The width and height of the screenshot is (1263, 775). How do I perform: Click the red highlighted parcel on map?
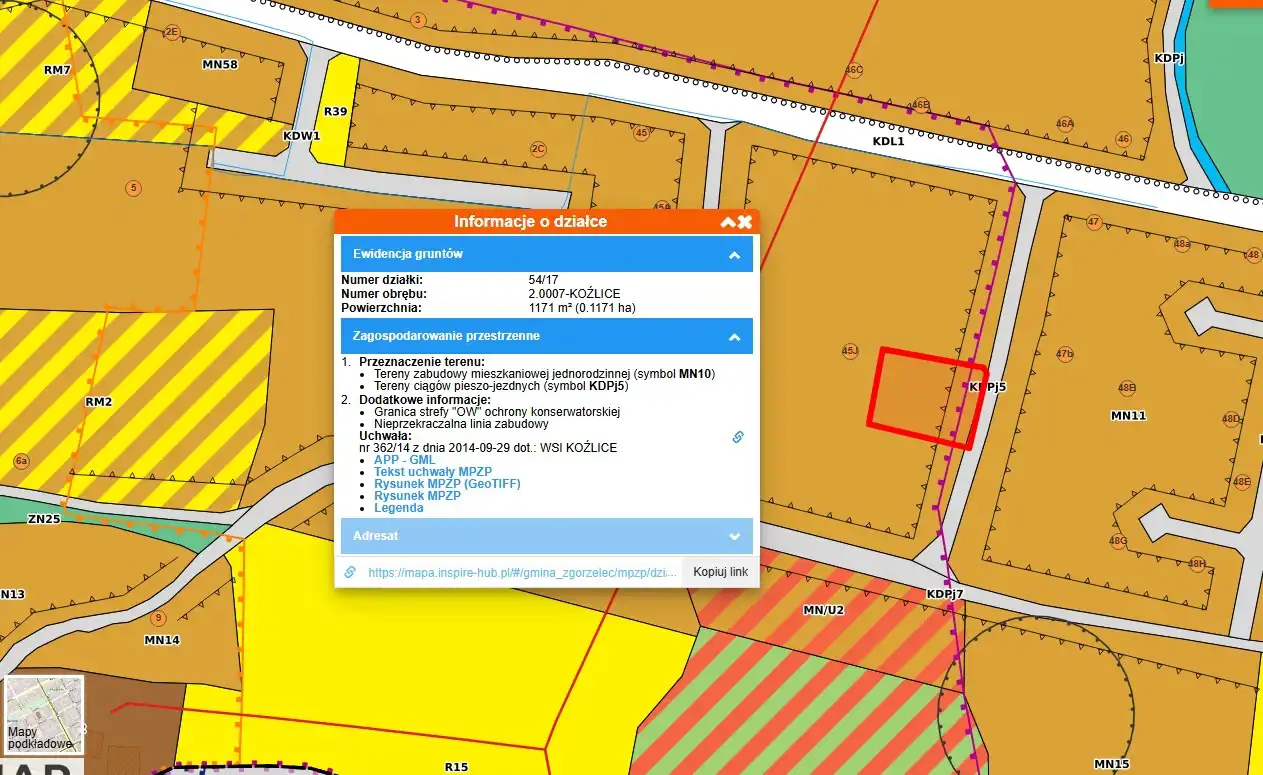point(922,400)
